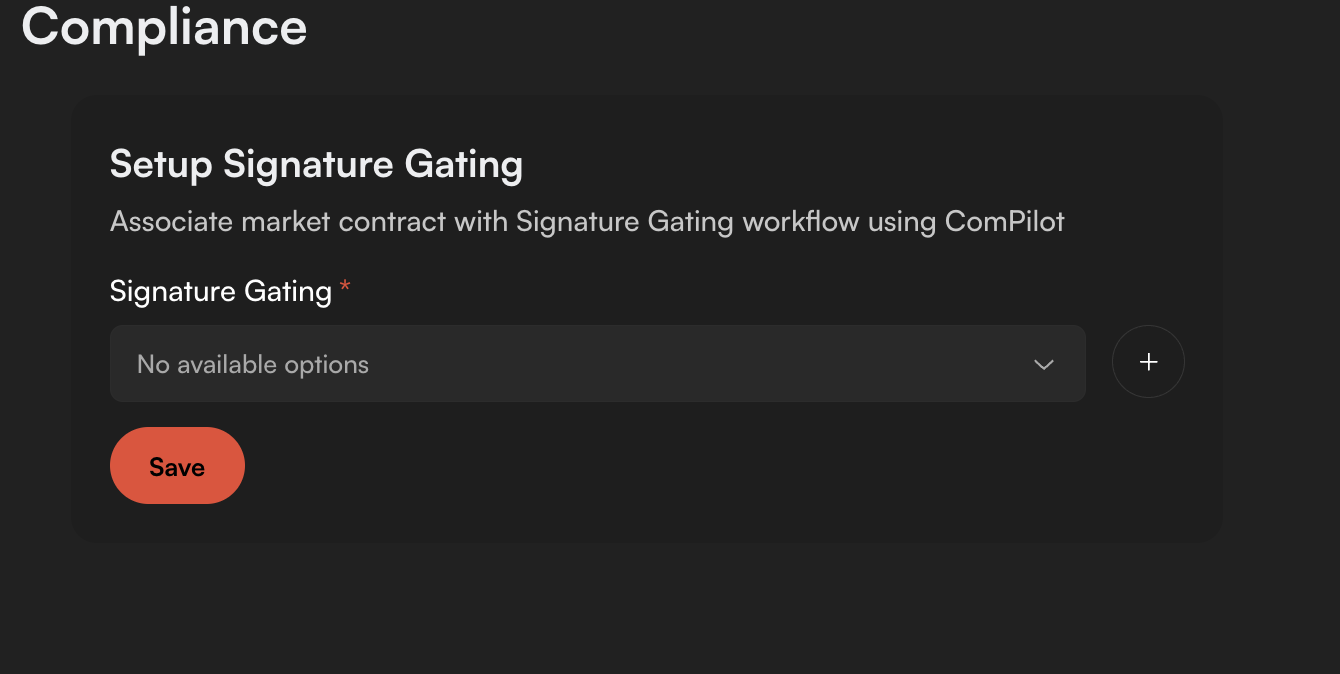Click the 'Setup Signature Gating' card title
This screenshot has width=1340, height=674.
coord(316,165)
